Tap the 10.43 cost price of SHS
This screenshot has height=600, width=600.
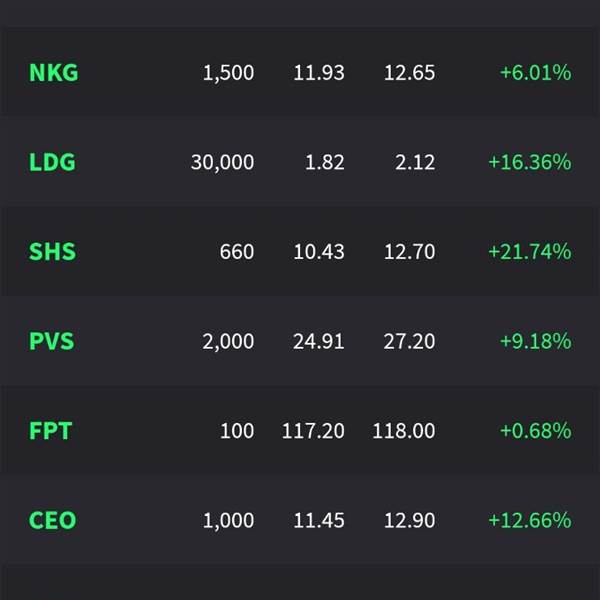[319, 251]
